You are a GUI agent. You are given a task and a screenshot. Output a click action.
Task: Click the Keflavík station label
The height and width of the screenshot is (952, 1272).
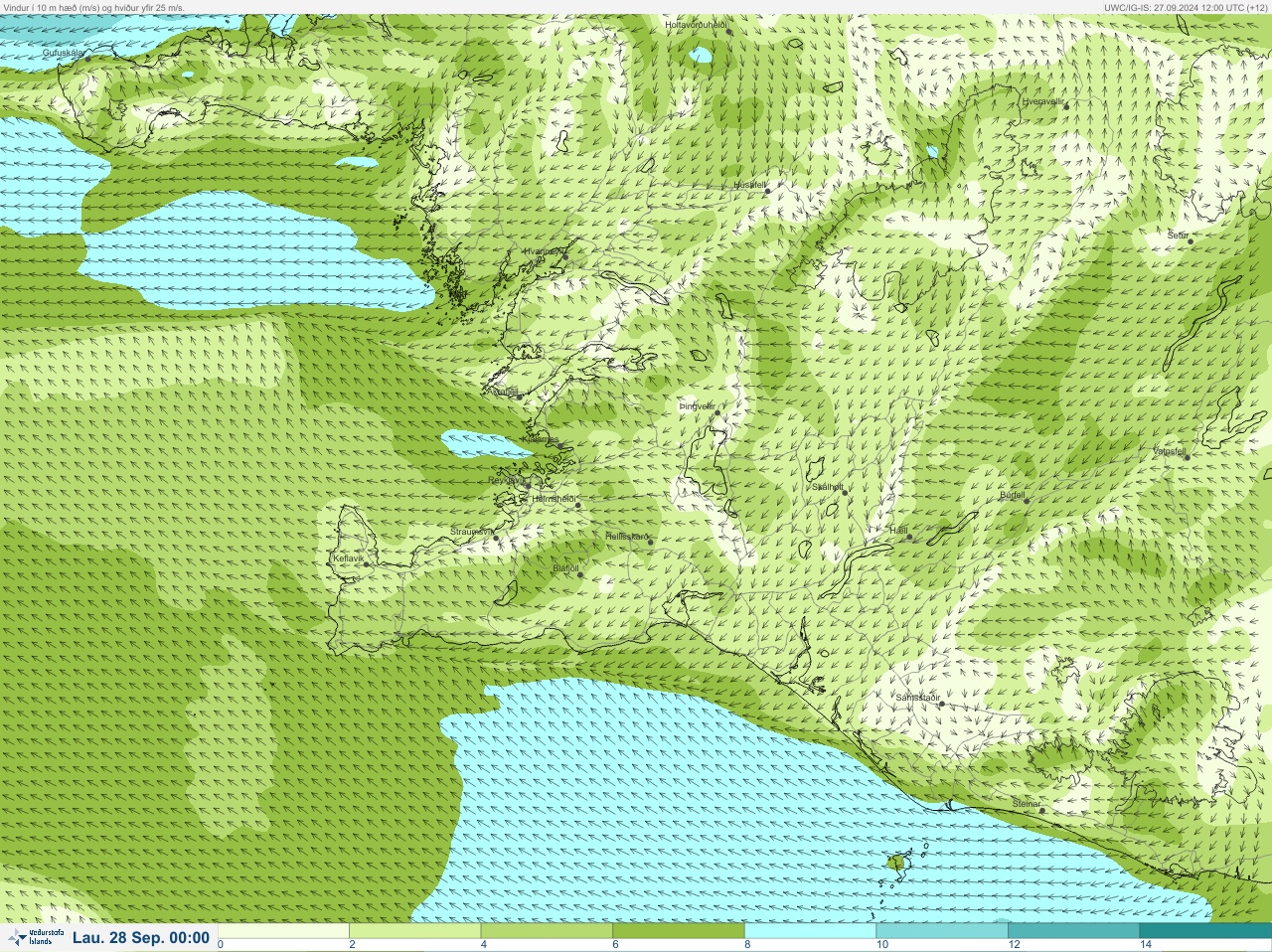pyautogui.click(x=348, y=558)
